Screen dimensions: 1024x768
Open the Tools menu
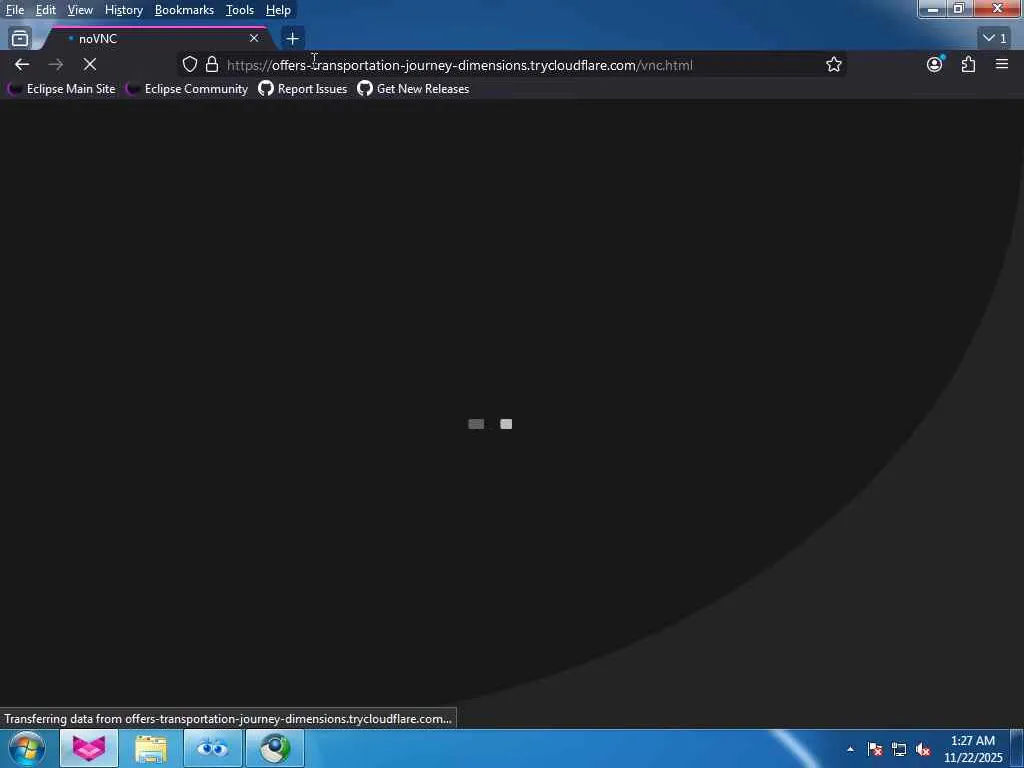[239, 10]
